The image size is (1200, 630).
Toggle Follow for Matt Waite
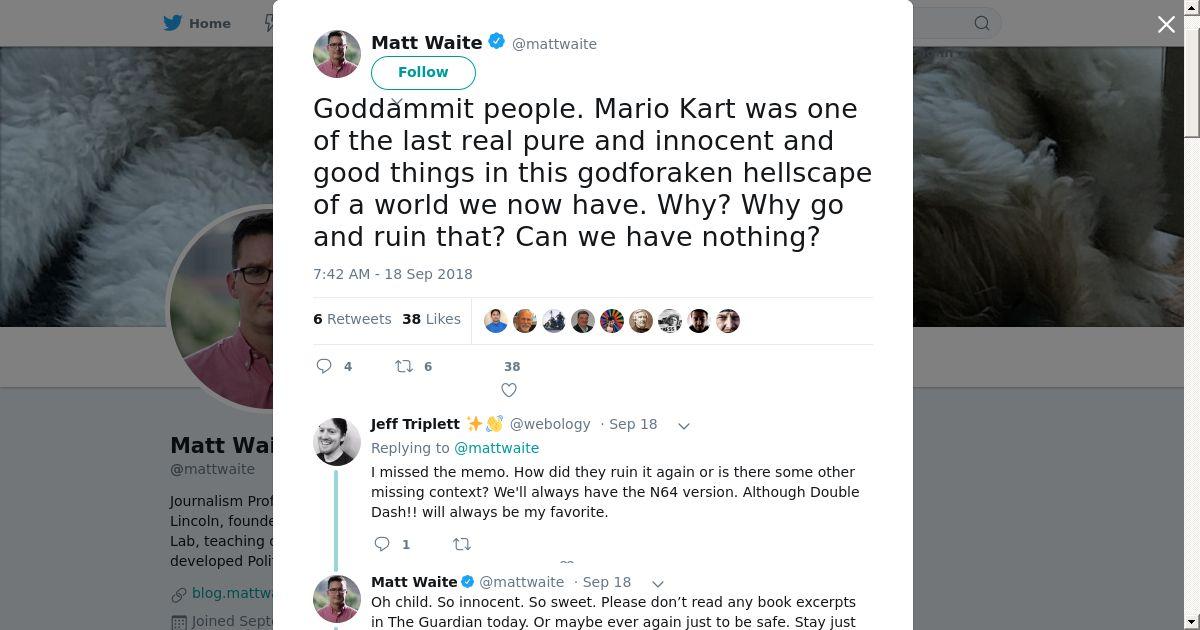(x=423, y=72)
